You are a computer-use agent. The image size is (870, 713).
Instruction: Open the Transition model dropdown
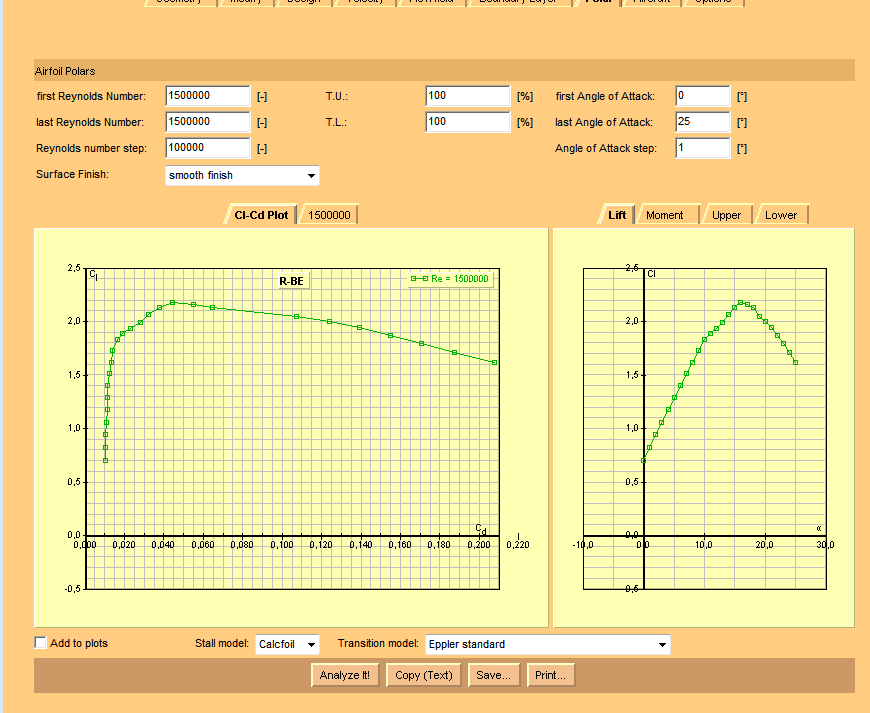click(547, 645)
